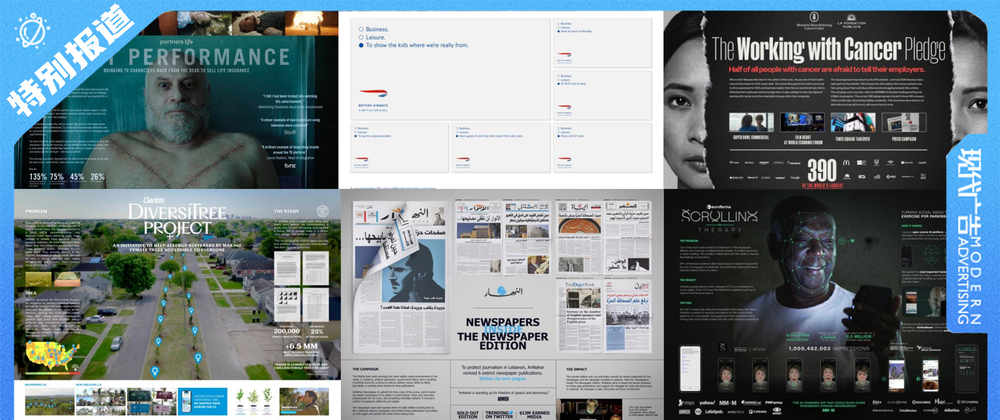
Task: Click 'NEWSPAPERS INSIDE THE NEWSPAPER EDITION' title
Action: coord(501,334)
